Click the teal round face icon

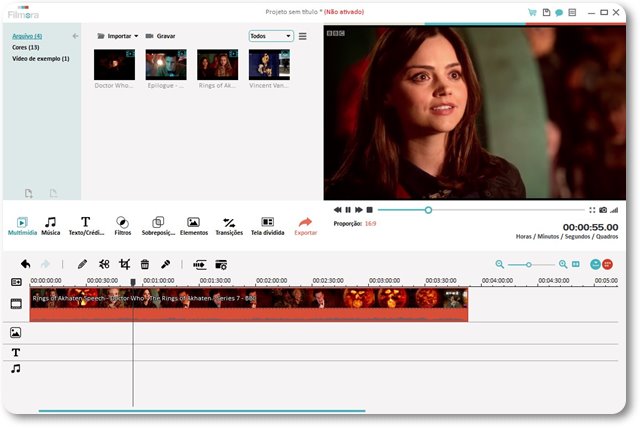[596, 264]
